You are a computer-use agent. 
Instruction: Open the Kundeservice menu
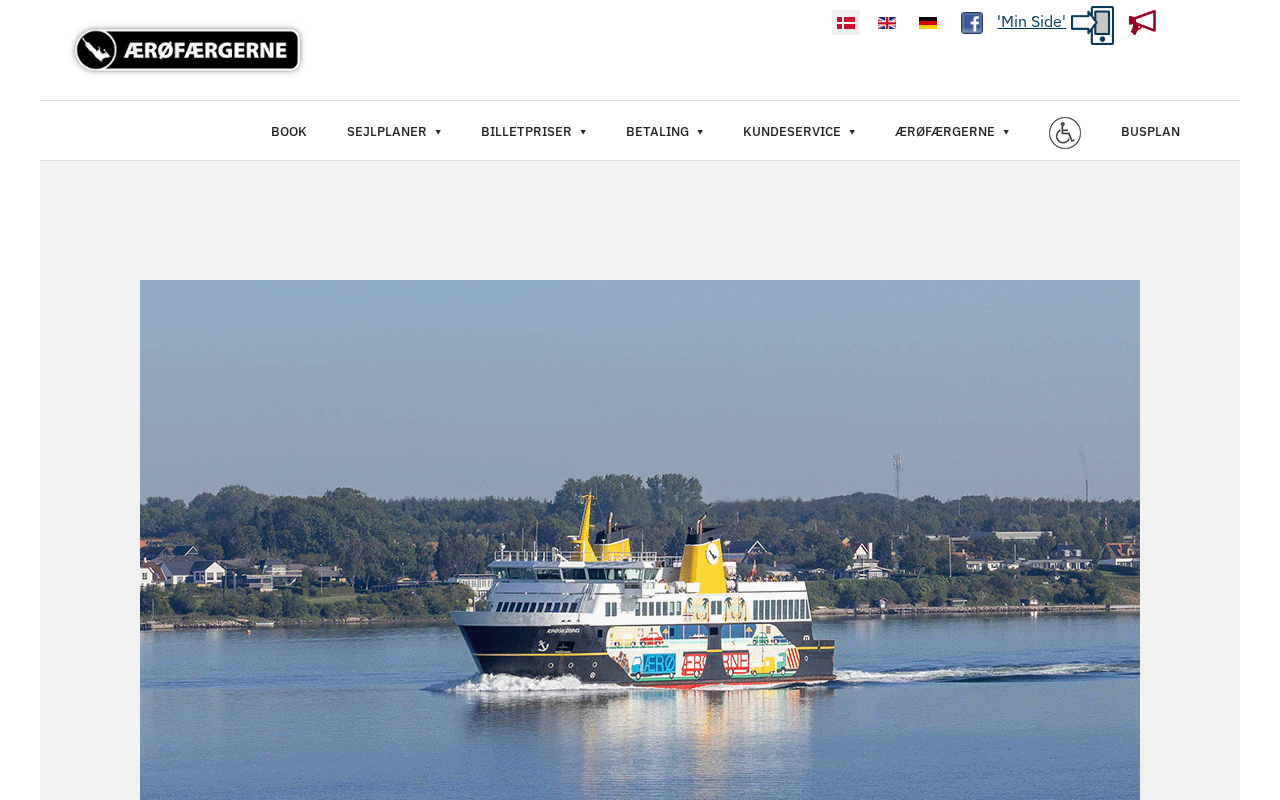point(792,132)
